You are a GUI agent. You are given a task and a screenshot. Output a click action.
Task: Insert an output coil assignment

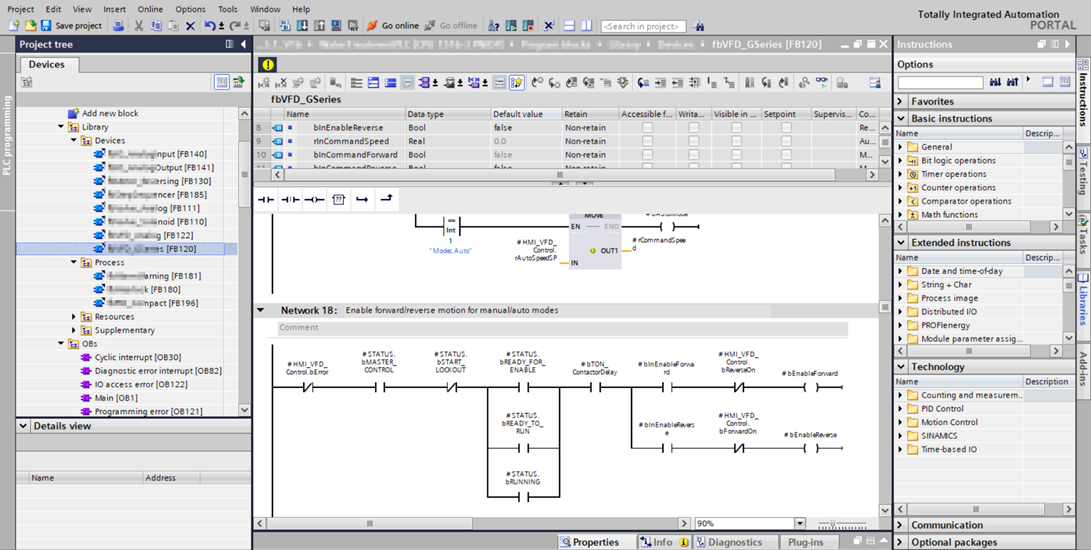[314, 200]
